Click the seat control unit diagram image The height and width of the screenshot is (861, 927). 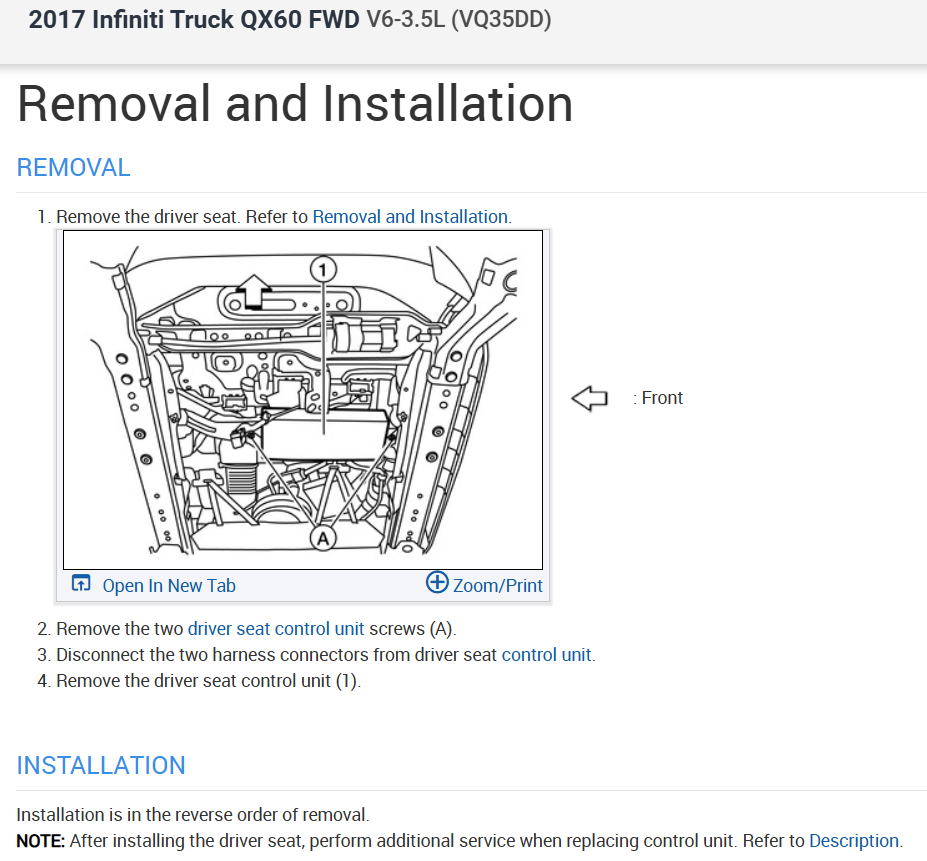tap(303, 400)
